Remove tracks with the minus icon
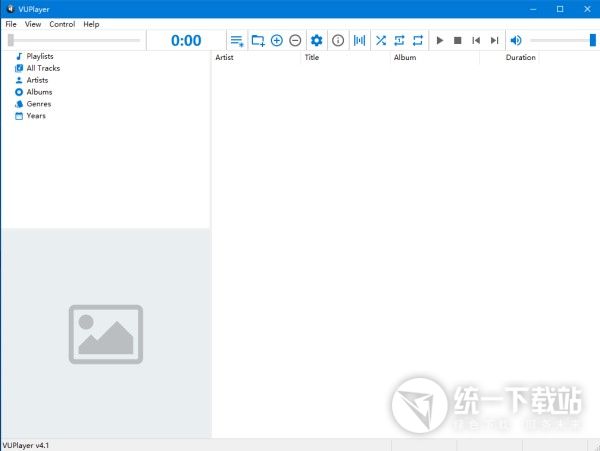600x451 pixels. pos(295,40)
